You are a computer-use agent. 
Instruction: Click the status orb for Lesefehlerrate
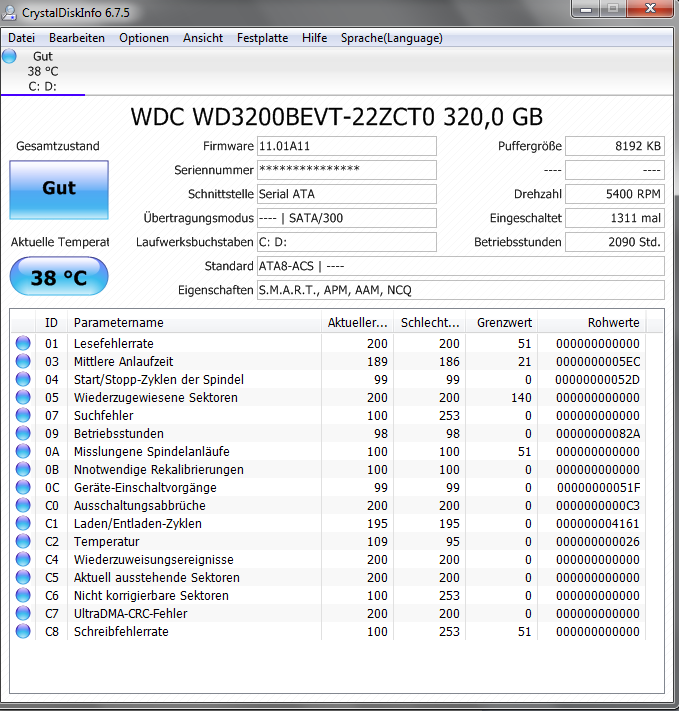click(23, 343)
